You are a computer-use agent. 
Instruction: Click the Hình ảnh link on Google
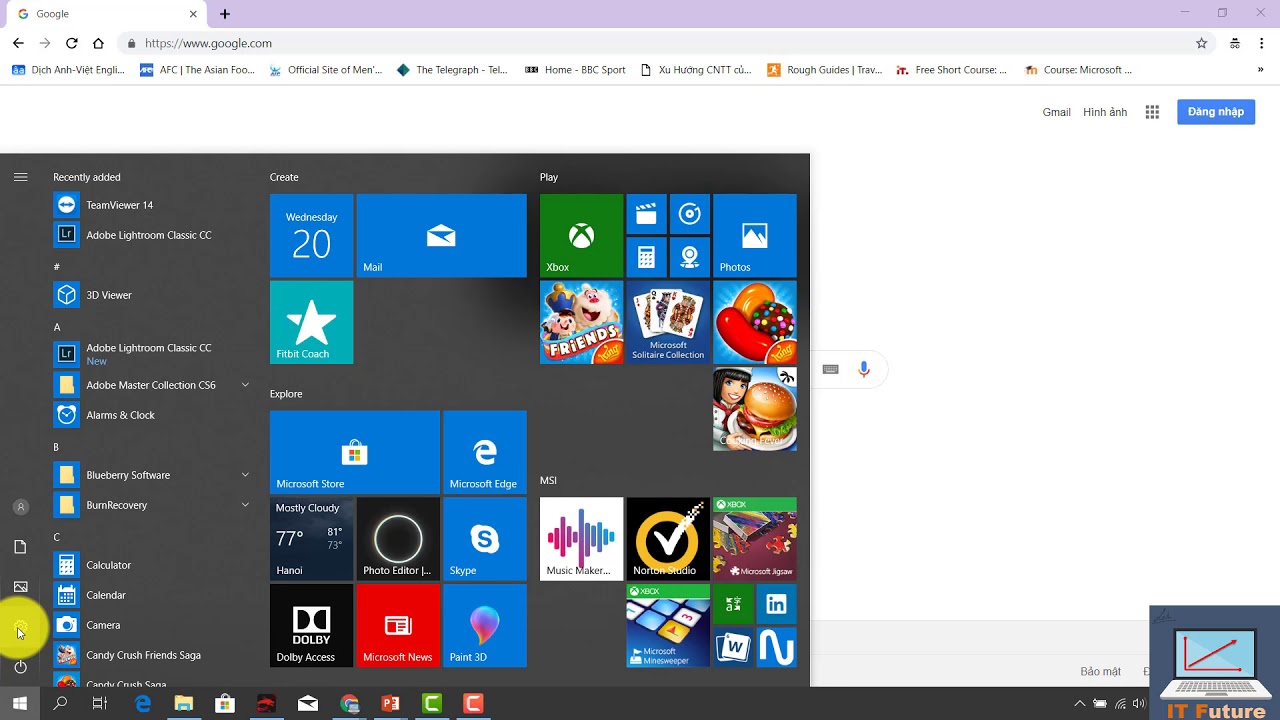pos(1105,112)
